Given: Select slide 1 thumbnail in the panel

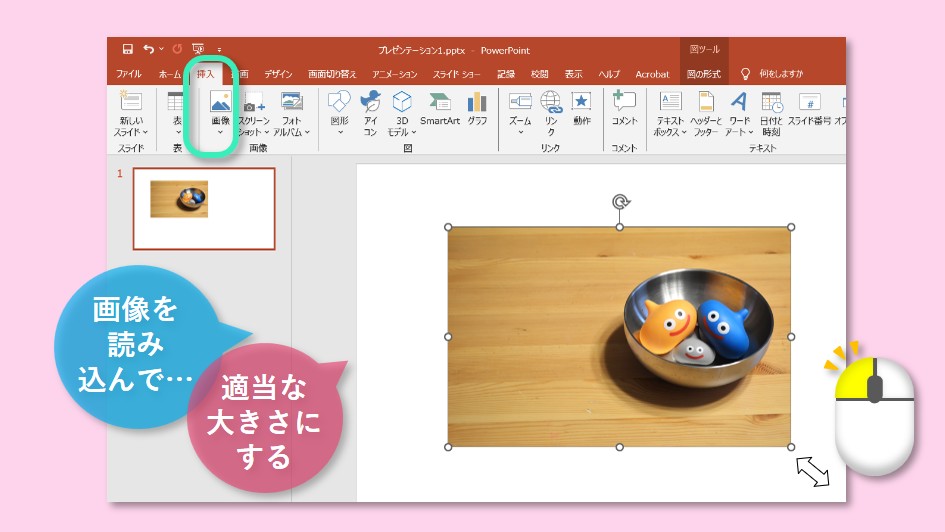Looking at the screenshot, I should click(x=204, y=208).
